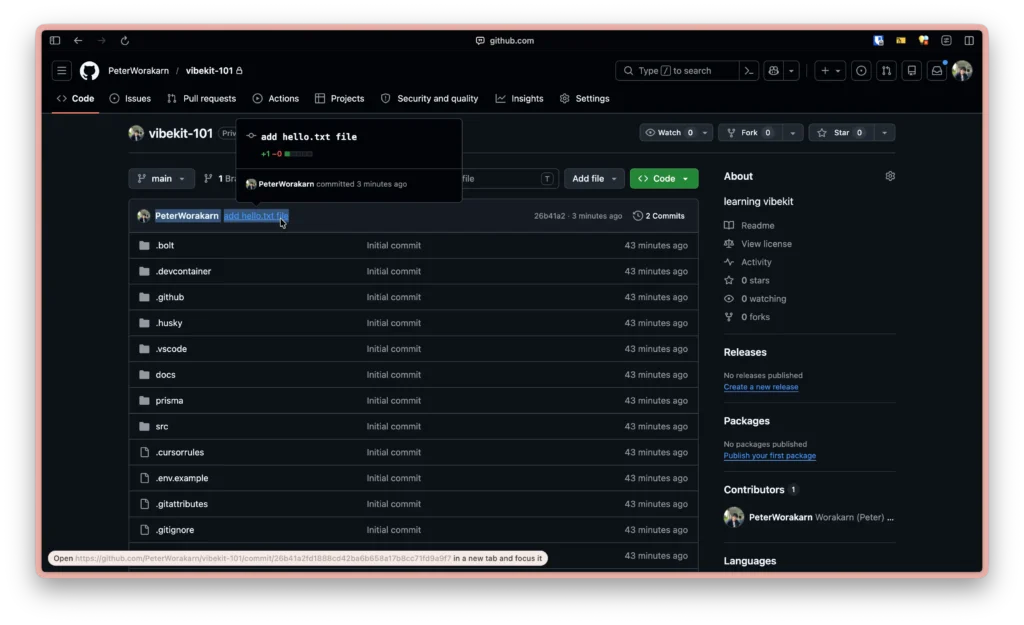
Task: Expand the Fork options arrow
Action: tap(793, 133)
